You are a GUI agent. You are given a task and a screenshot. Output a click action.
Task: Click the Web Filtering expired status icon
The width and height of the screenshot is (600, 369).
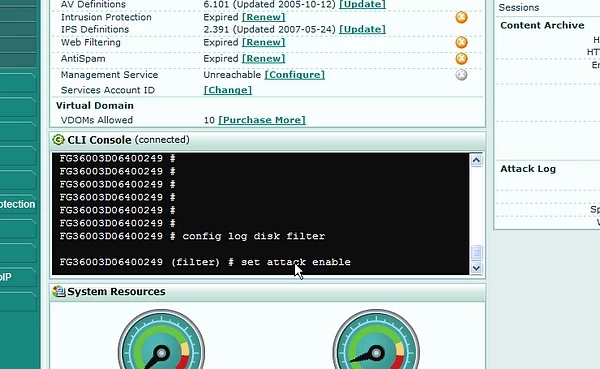click(461, 42)
